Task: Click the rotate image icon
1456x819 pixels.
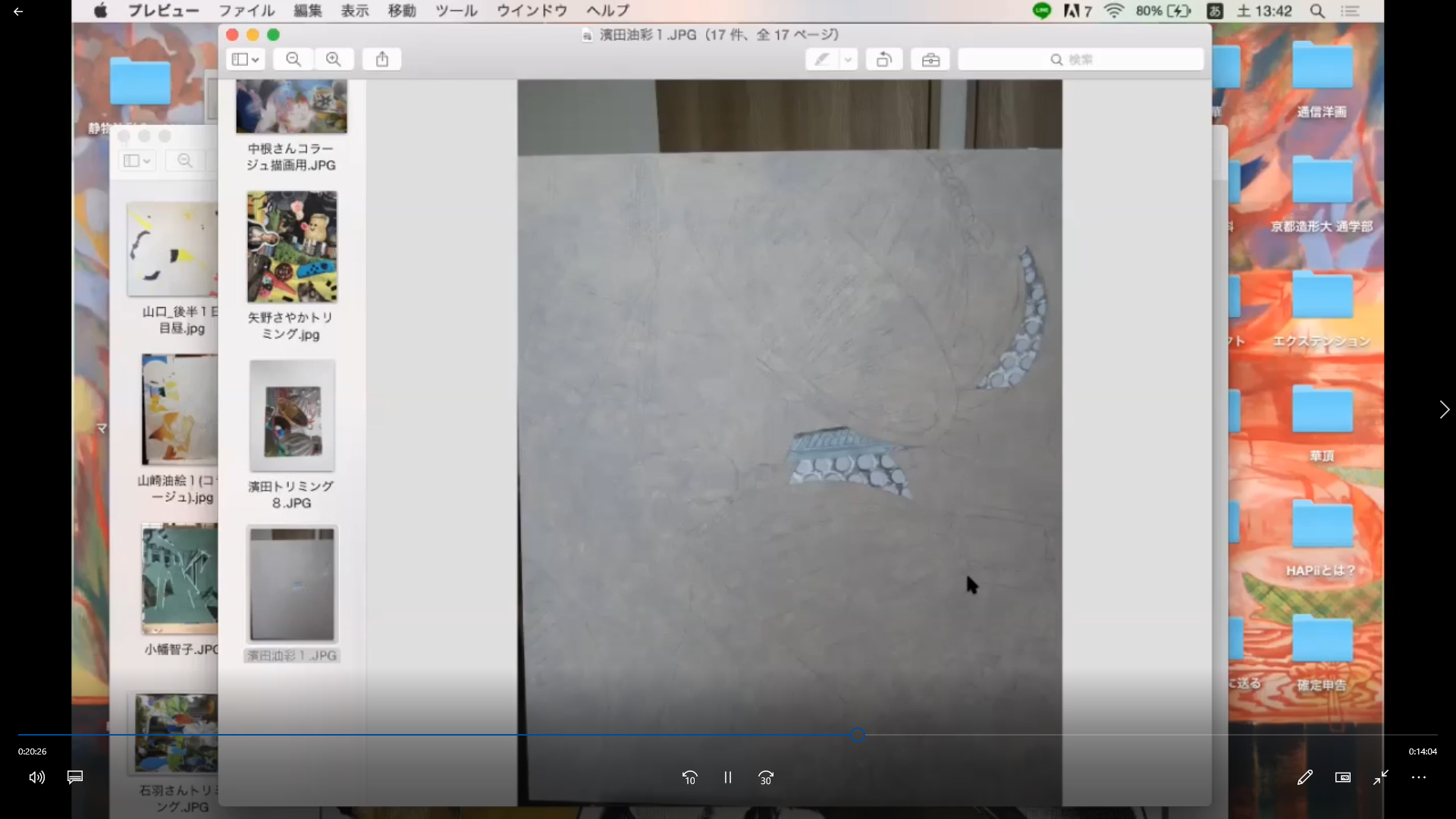Action: pyautogui.click(x=884, y=59)
